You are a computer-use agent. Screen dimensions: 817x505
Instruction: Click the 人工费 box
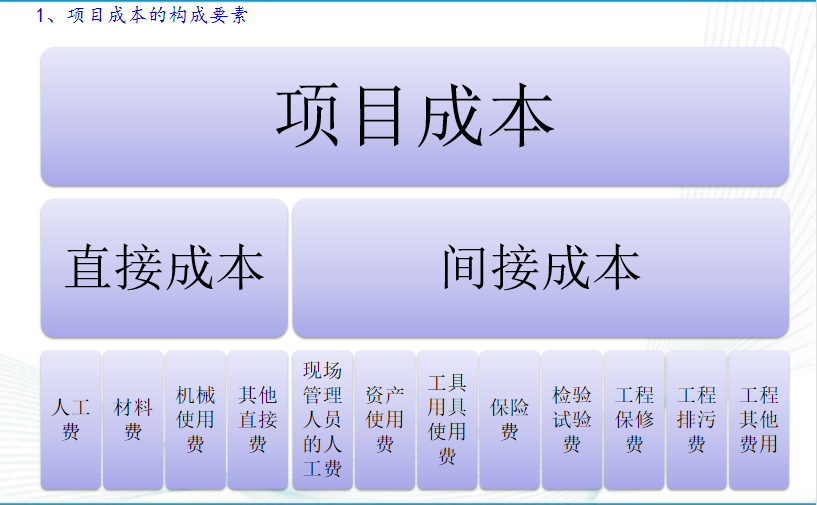(x=71, y=420)
